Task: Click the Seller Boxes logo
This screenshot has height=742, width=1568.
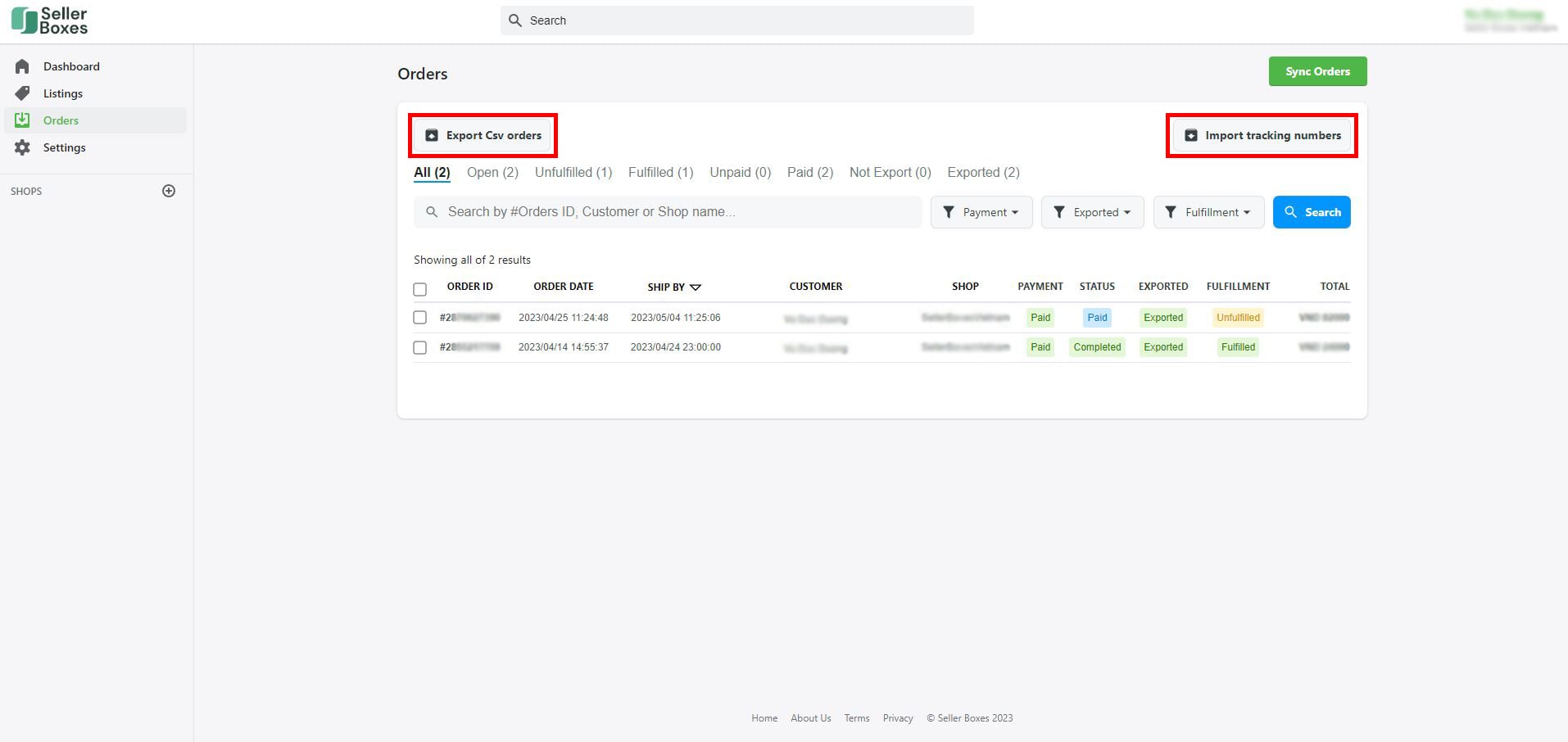Action: 49,20
